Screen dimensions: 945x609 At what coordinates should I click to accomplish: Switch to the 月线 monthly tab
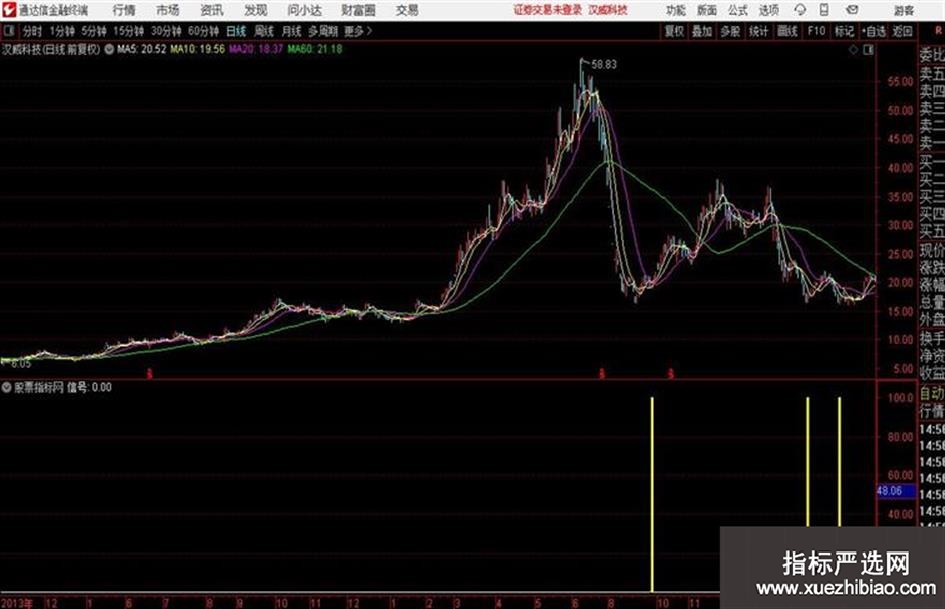[x=292, y=31]
